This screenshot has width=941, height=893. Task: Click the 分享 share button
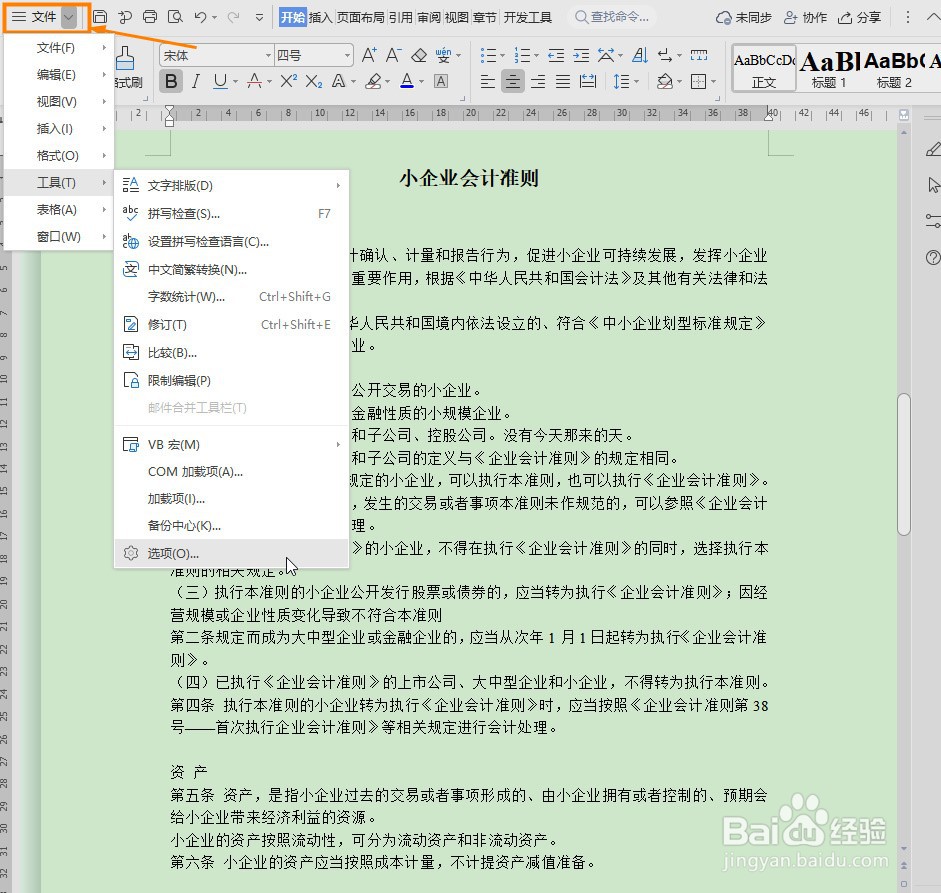[x=859, y=17]
